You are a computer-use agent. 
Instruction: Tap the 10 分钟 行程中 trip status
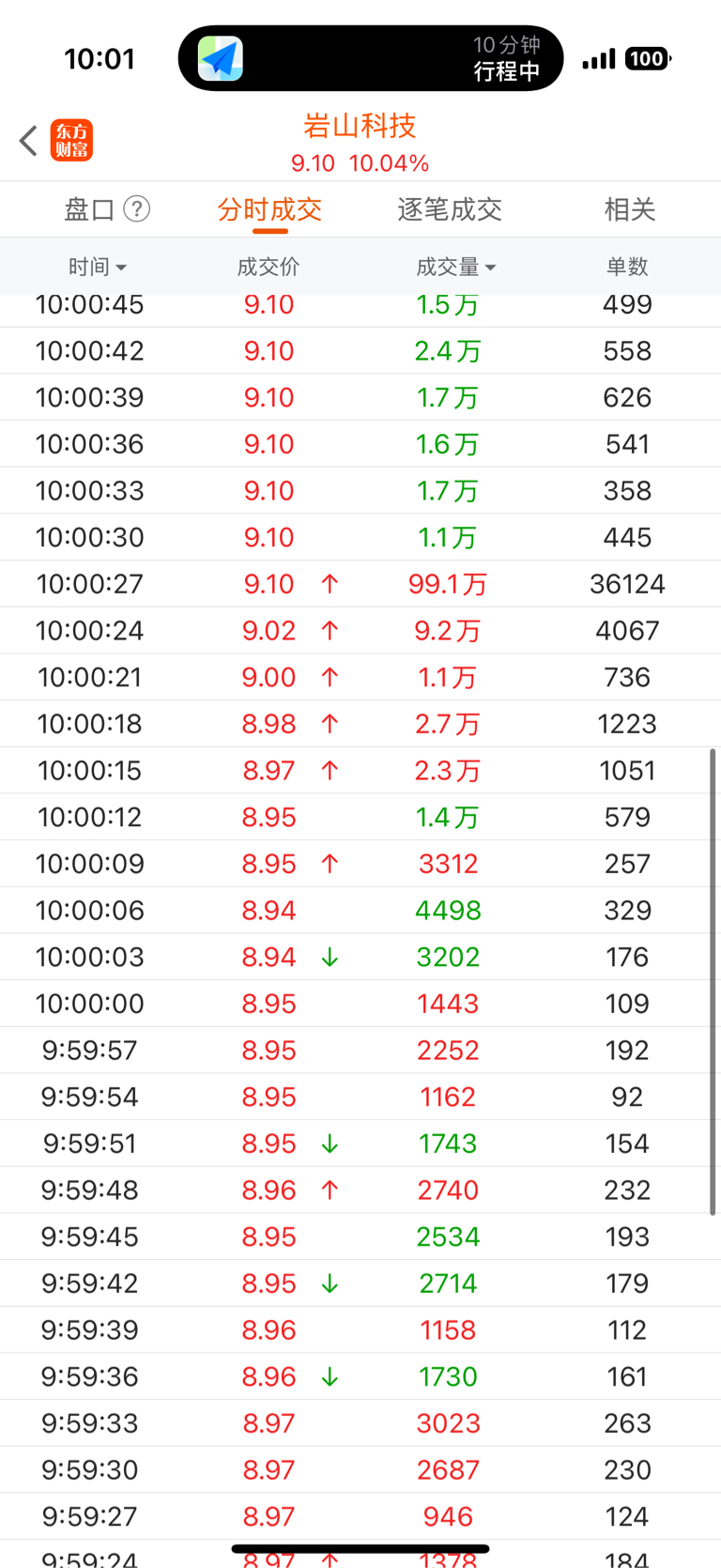[507, 58]
